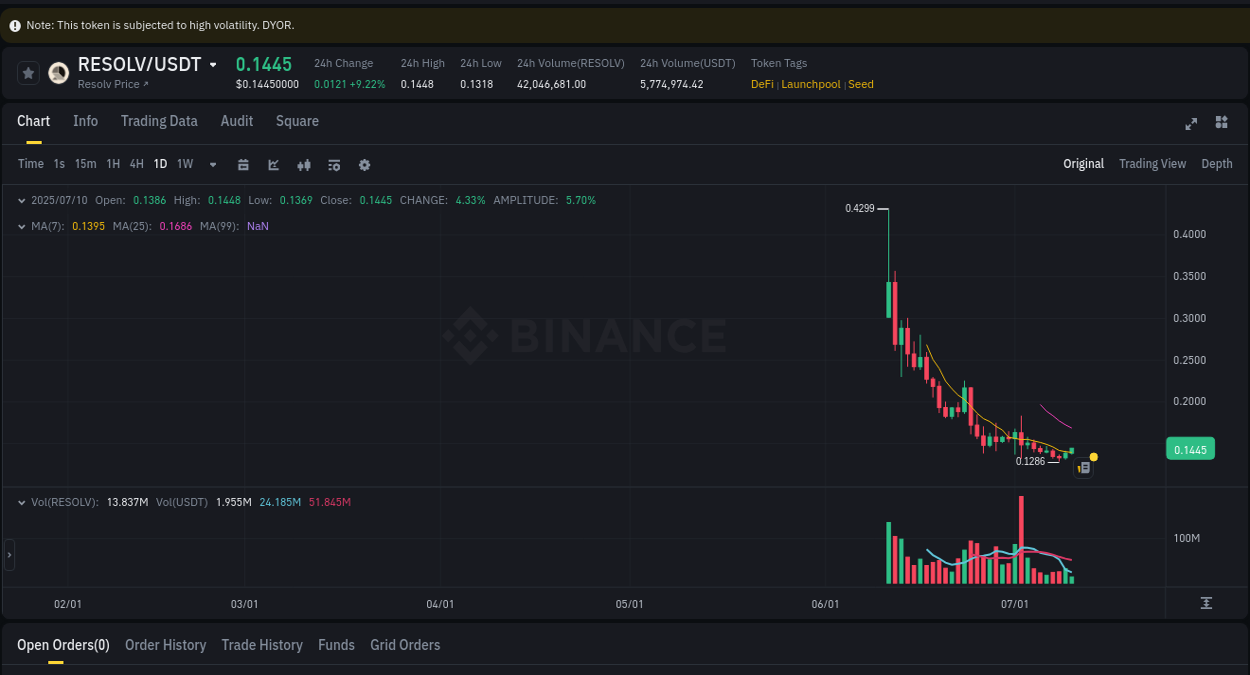This screenshot has height=675, width=1250.
Task: Open the chart layout grid icon
Action: tap(1221, 122)
